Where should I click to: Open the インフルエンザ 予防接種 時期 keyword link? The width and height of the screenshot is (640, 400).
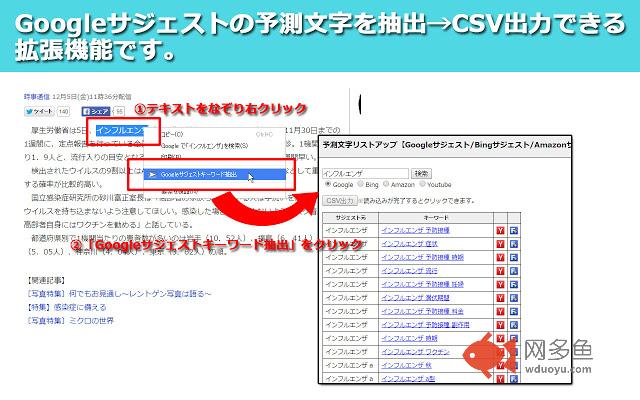point(422,258)
